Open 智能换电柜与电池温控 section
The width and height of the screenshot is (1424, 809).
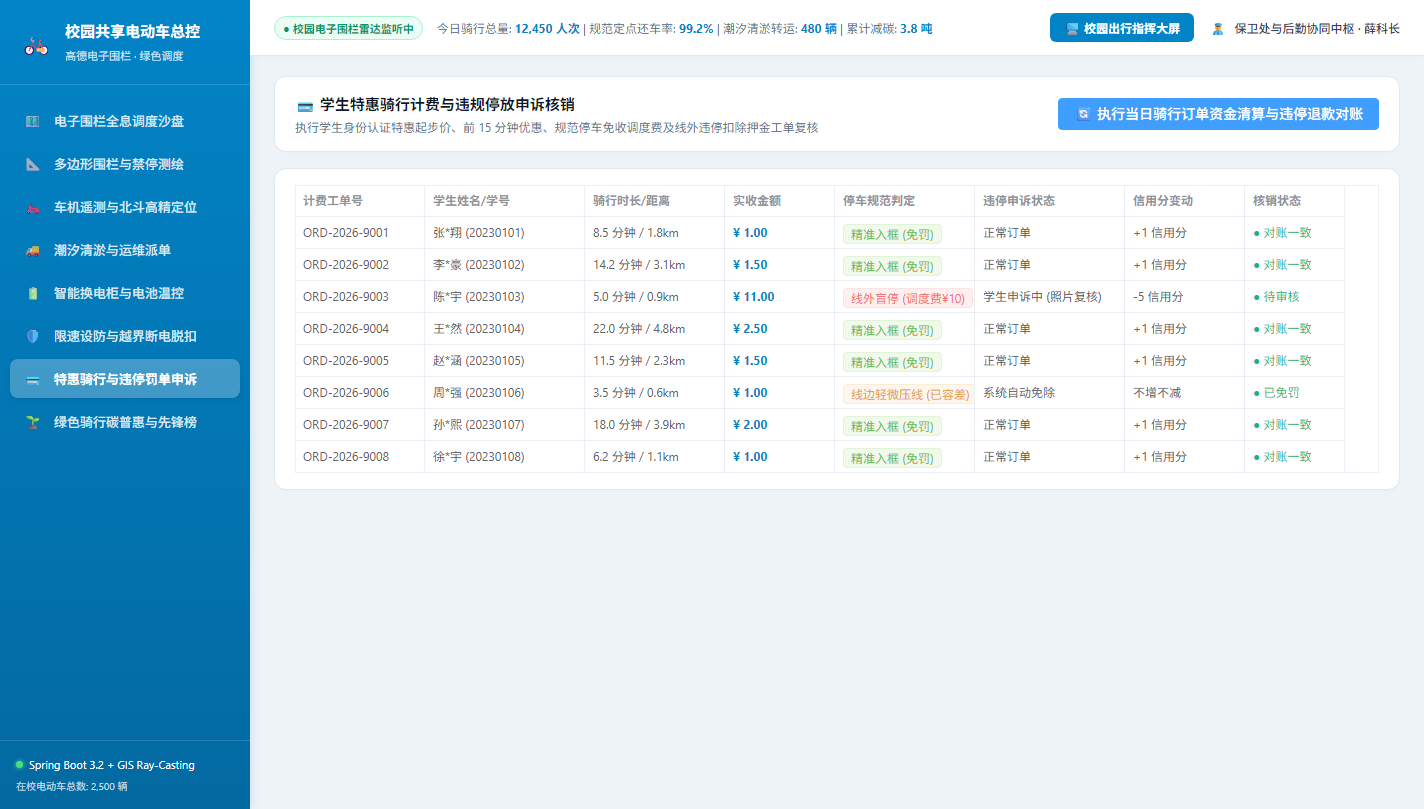point(125,293)
